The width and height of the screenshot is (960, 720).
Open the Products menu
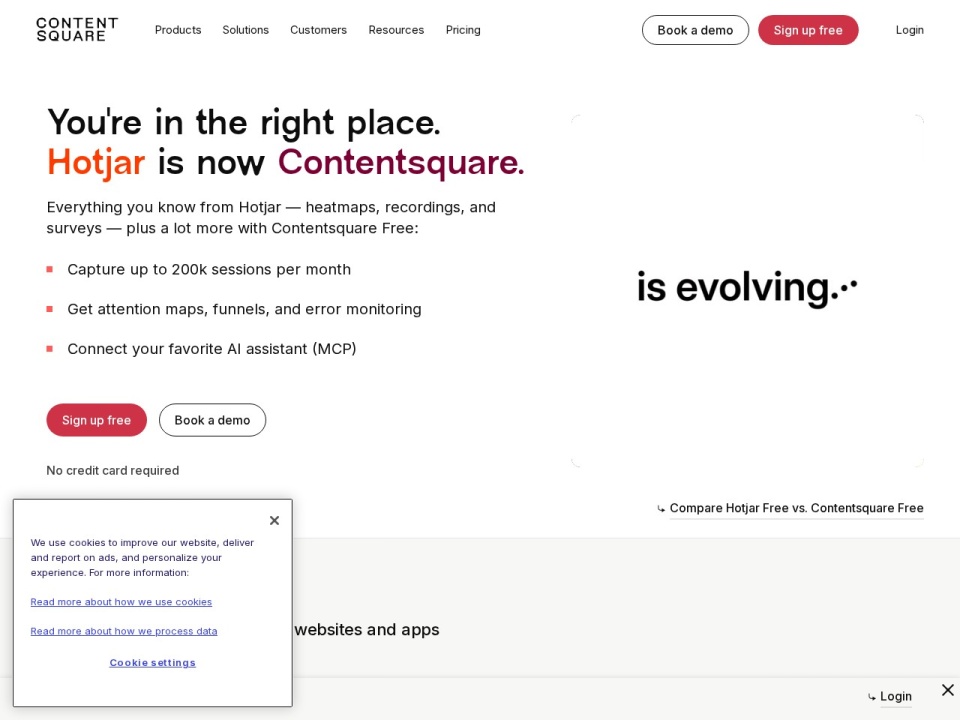(x=178, y=30)
